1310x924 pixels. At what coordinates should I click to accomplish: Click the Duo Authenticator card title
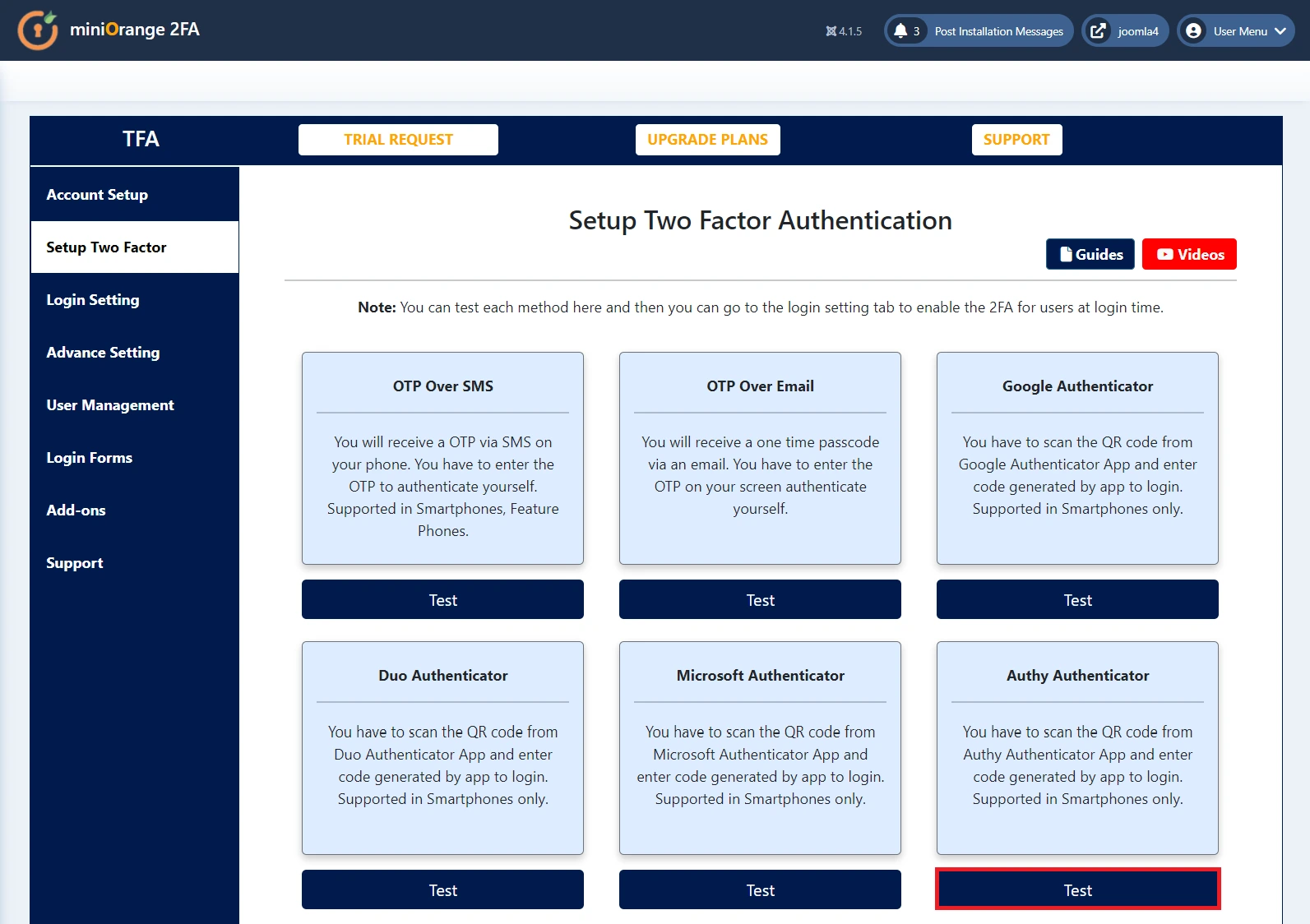click(x=442, y=676)
